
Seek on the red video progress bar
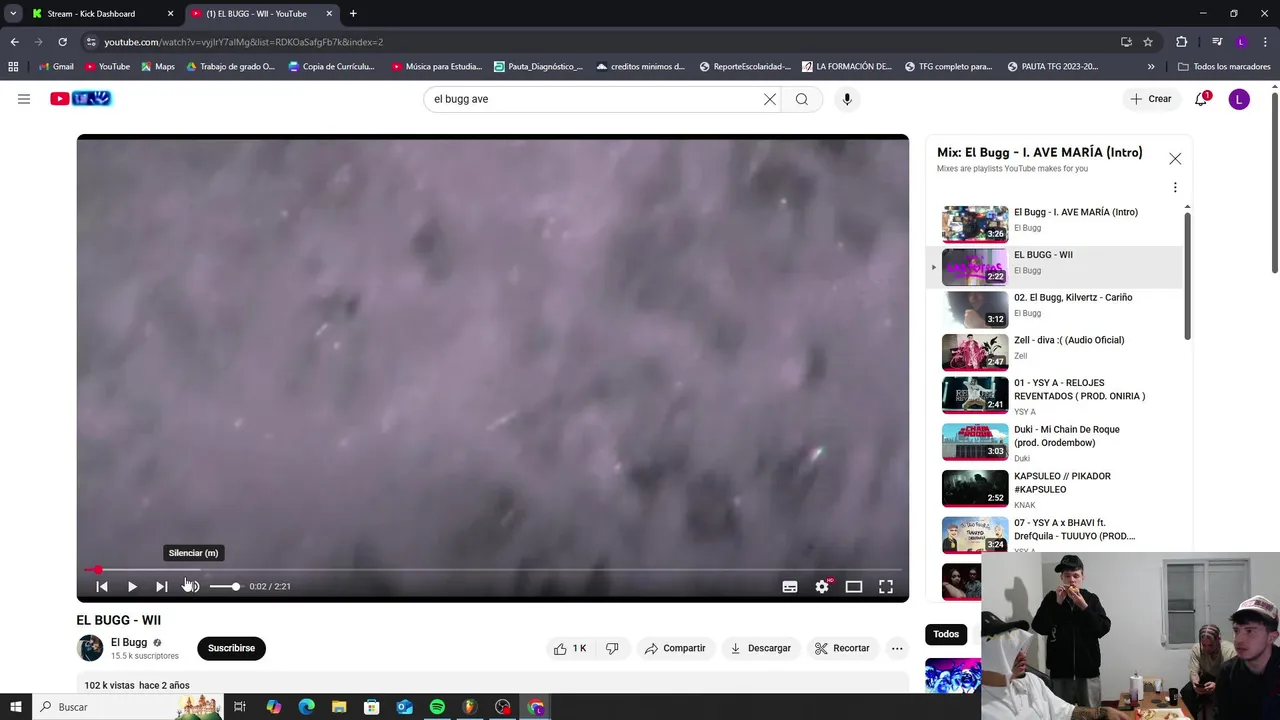pyautogui.click(x=493, y=570)
